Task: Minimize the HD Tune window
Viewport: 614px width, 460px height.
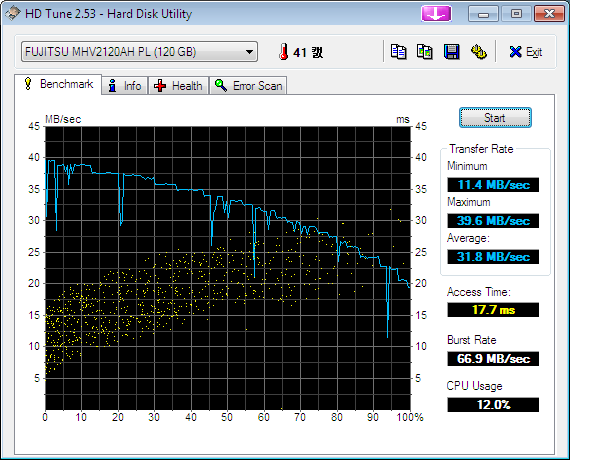Action: [483, 14]
